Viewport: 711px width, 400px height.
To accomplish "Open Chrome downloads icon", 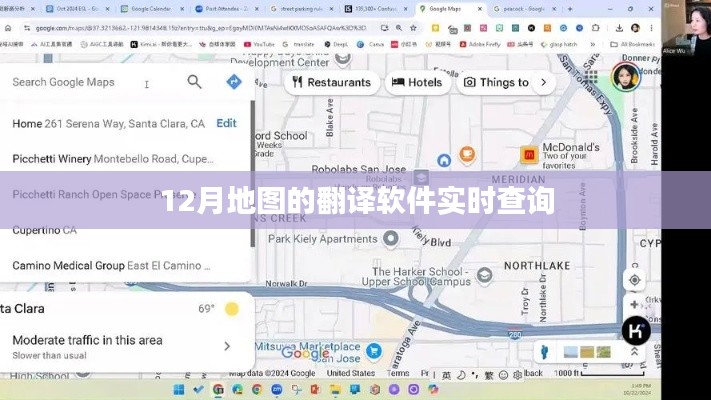I will click(619, 28).
